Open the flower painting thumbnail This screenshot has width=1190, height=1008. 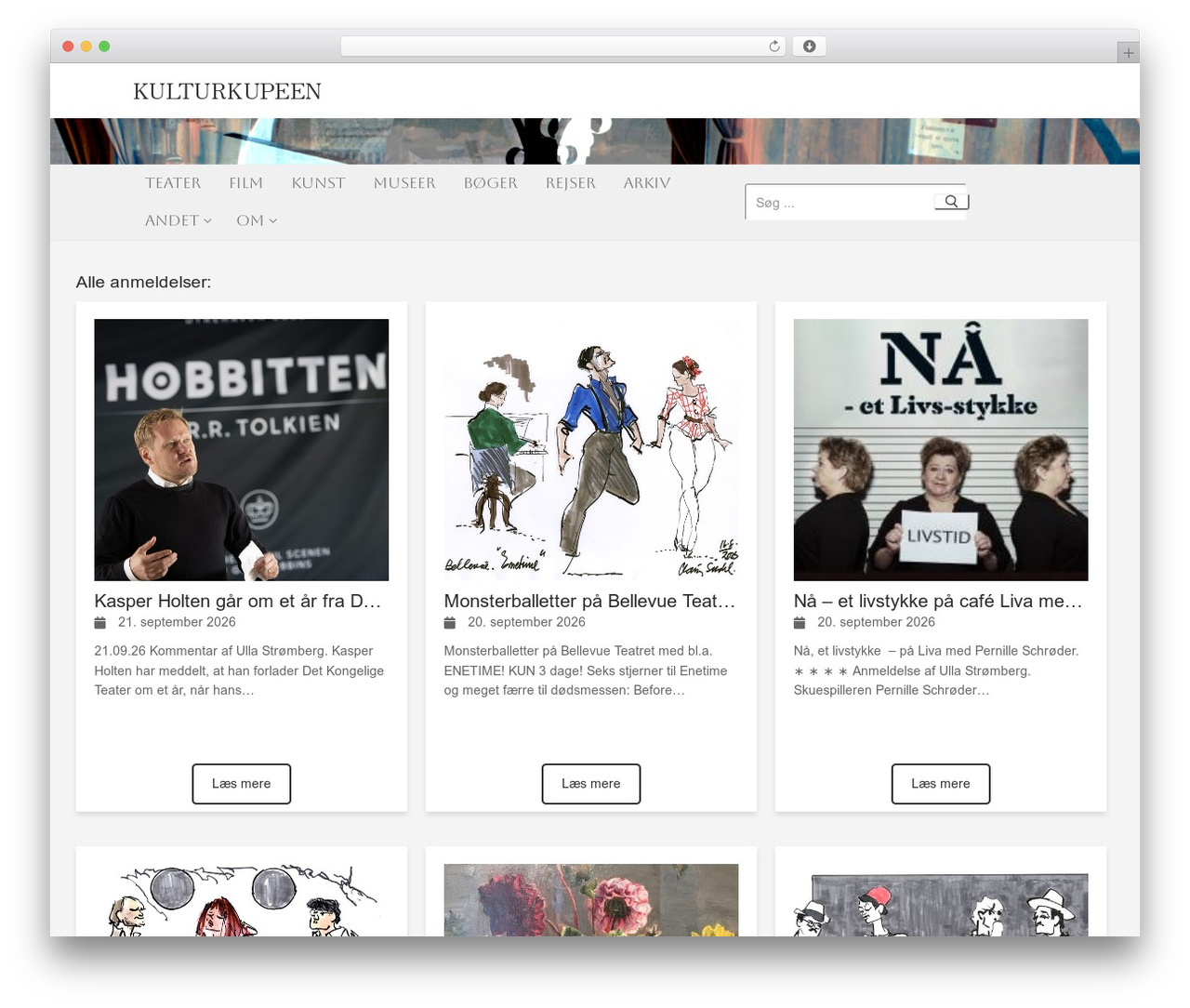591,900
